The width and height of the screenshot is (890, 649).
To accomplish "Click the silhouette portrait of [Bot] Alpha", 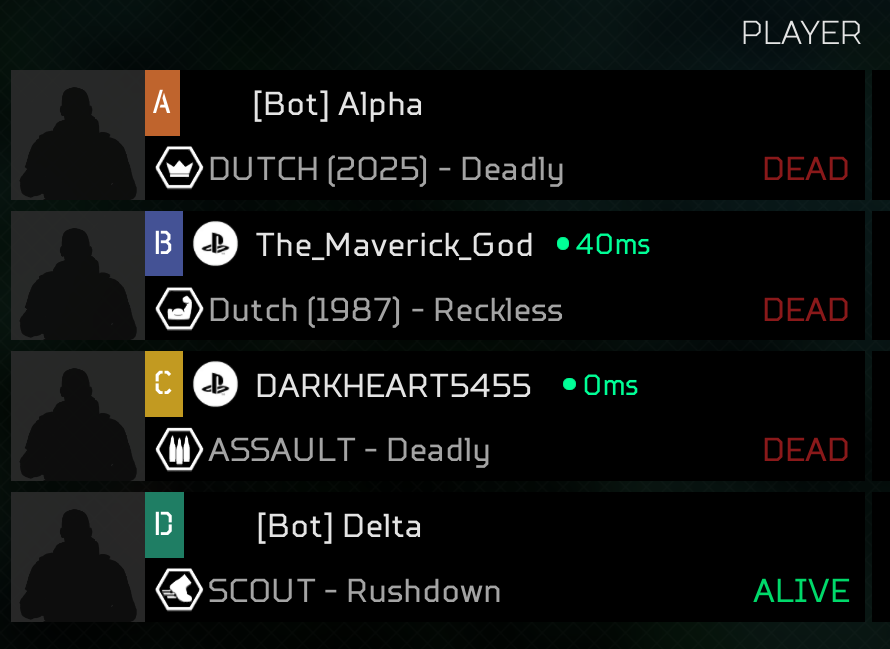I will click(78, 135).
